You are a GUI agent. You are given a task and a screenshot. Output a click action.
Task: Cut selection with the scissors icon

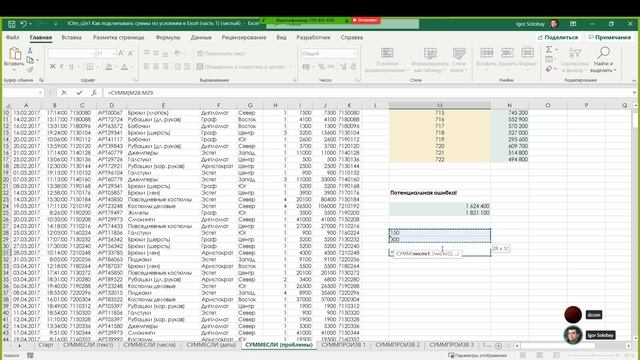[x=29, y=51]
